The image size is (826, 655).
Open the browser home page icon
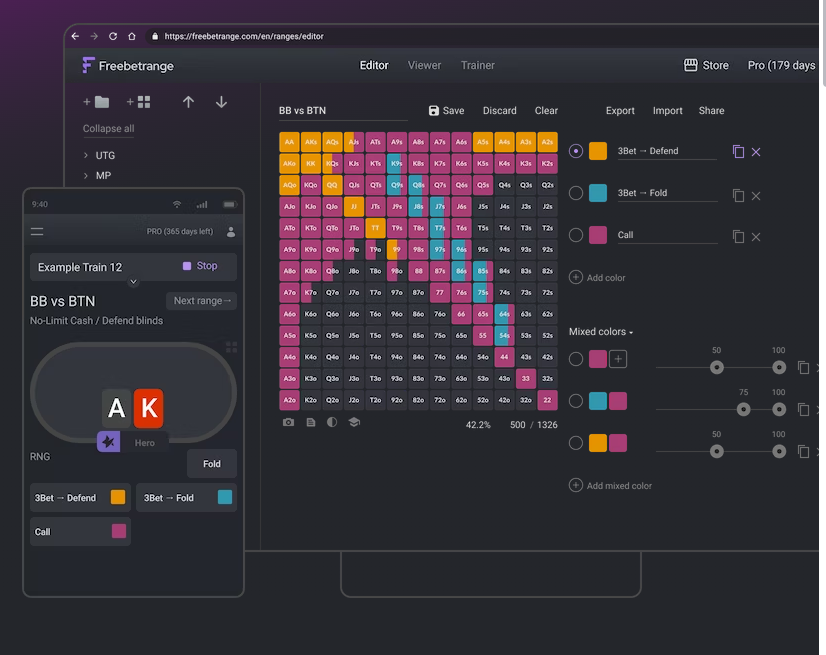(x=132, y=36)
